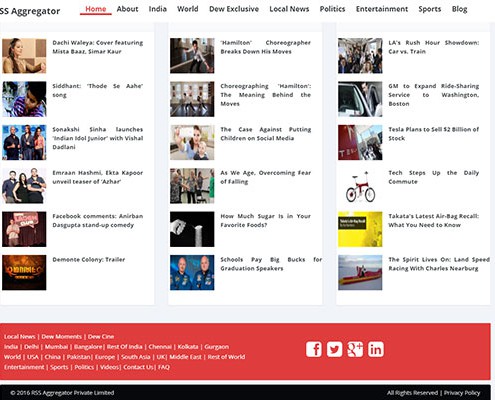Click the Middle East footer link
Screen dimensions: 495x400
pyautogui.click(x=185, y=357)
